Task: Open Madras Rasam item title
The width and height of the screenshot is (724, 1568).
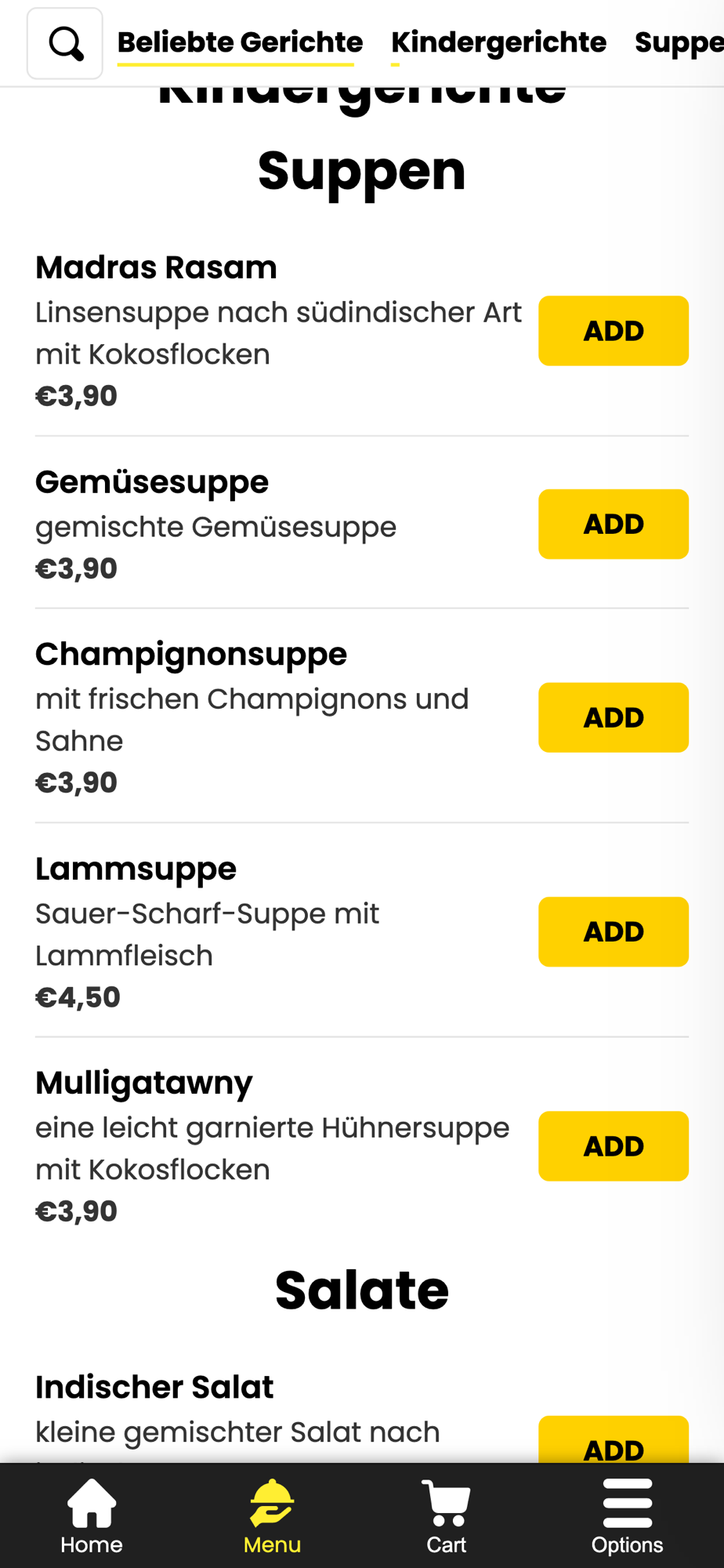Action: pyautogui.click(x=156, y=267)
